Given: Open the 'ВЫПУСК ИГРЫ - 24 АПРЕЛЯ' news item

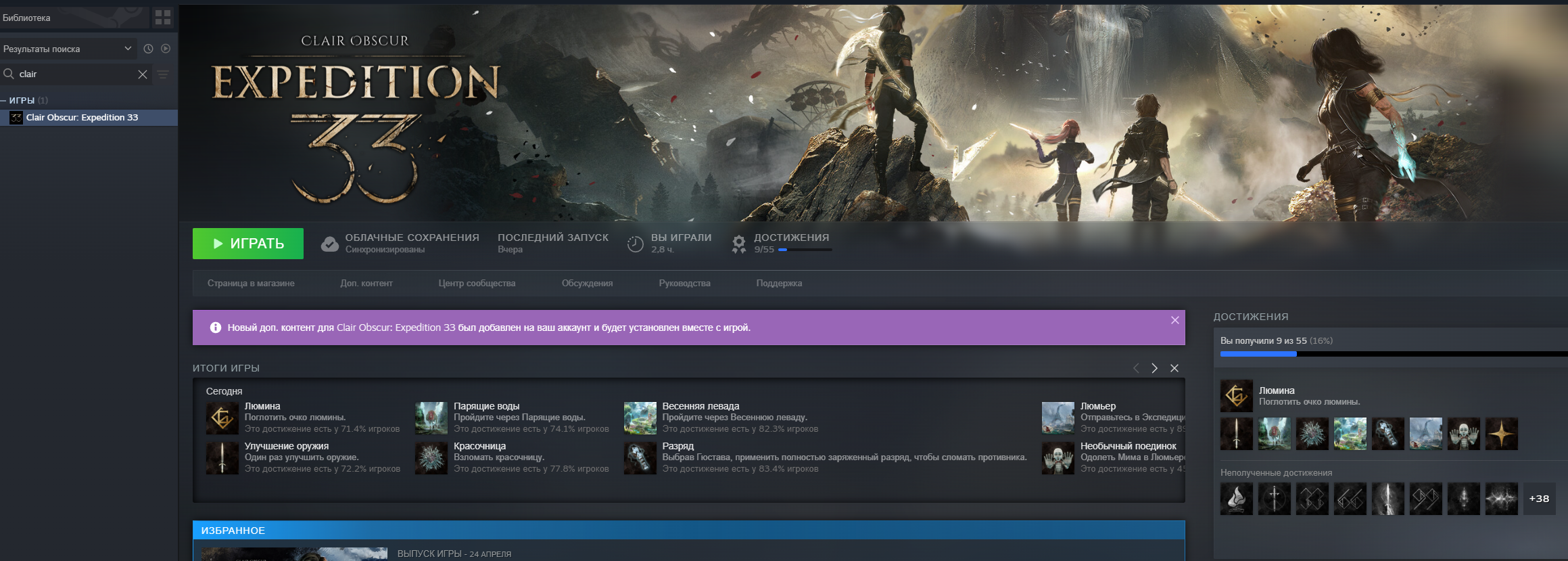Looking at the screenshot, I should (x=454, y=554).
